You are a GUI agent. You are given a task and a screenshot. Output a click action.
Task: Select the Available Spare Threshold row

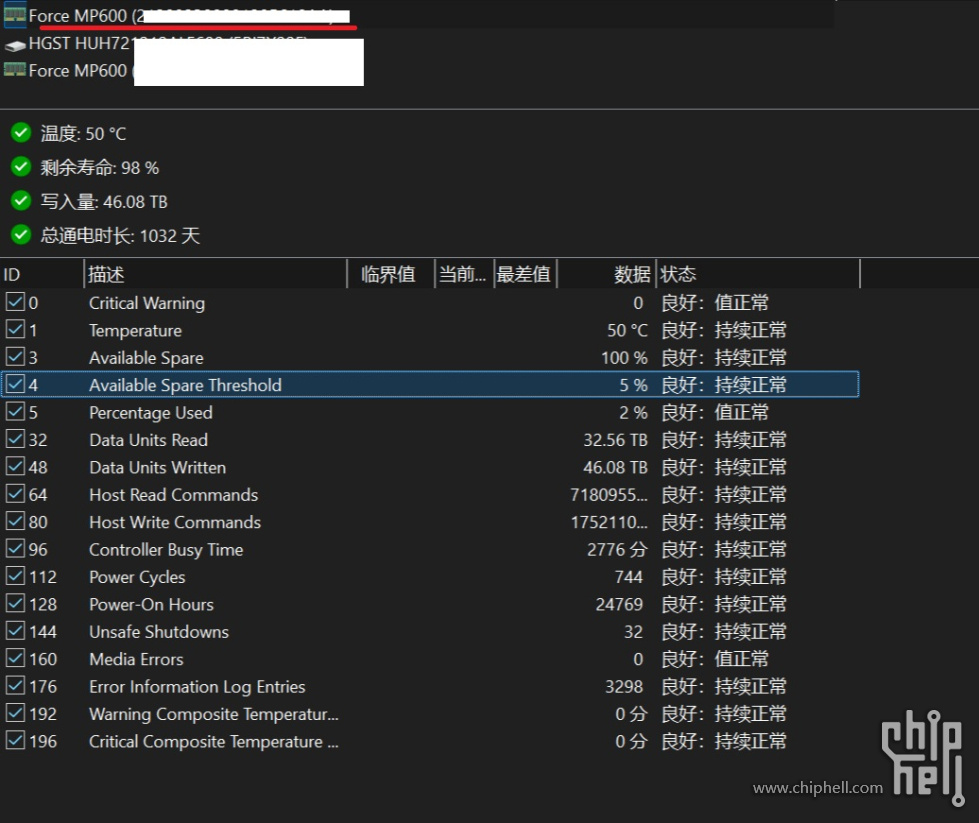pyautogui.click(x=430, y=385)
